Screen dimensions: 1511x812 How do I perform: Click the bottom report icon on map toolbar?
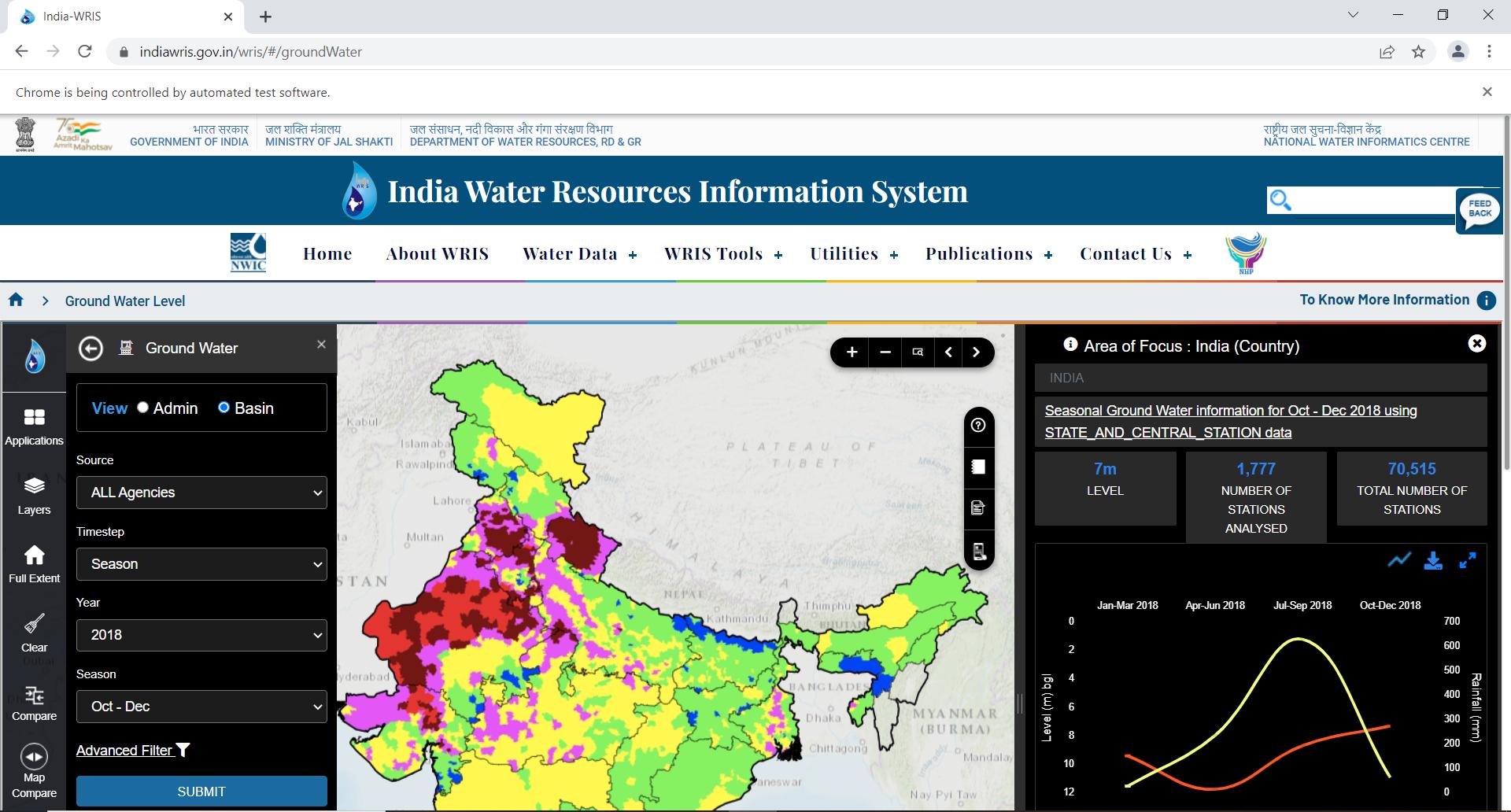(978, 552)
